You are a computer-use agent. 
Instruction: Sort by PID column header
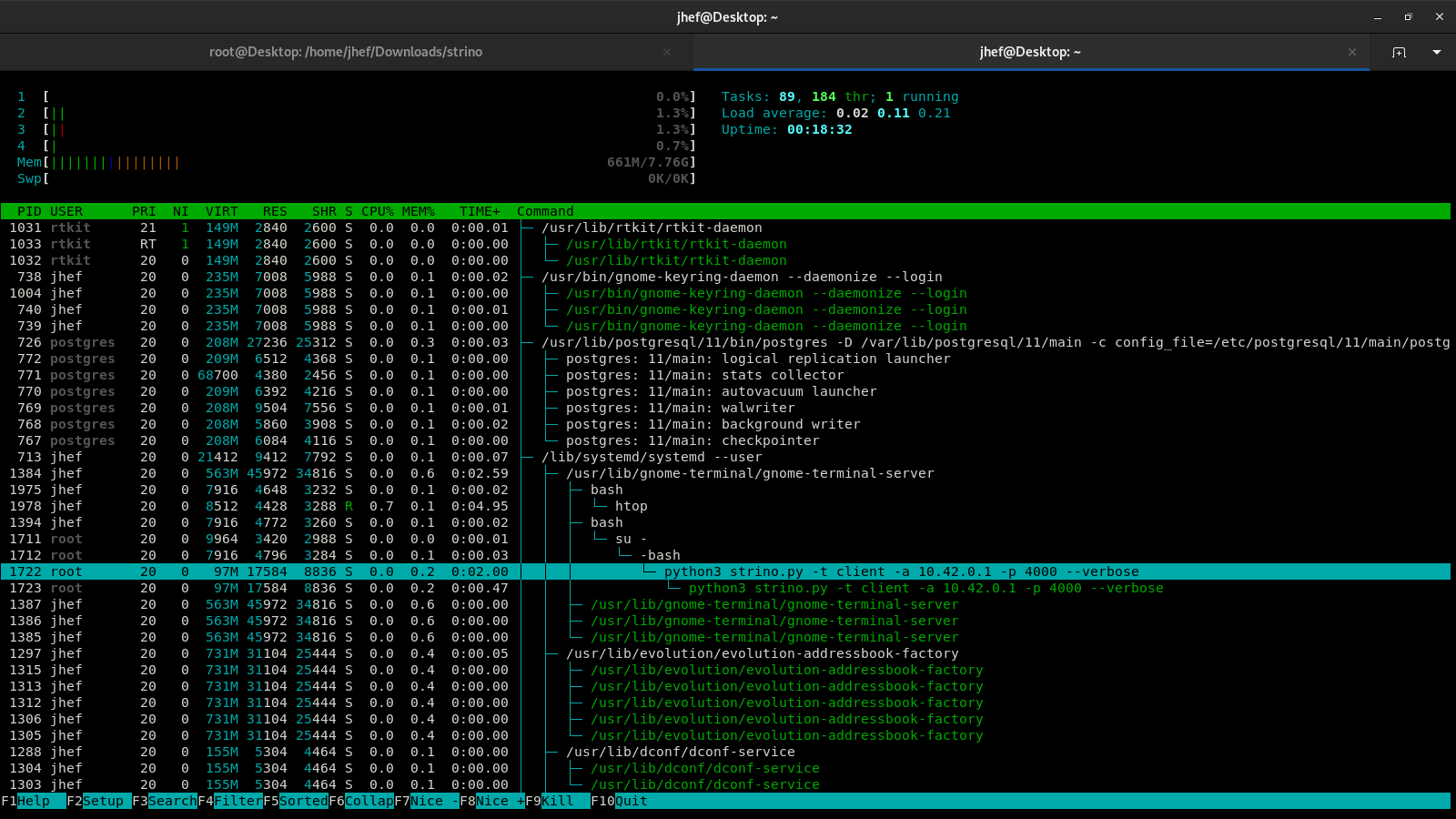point(29,211)
